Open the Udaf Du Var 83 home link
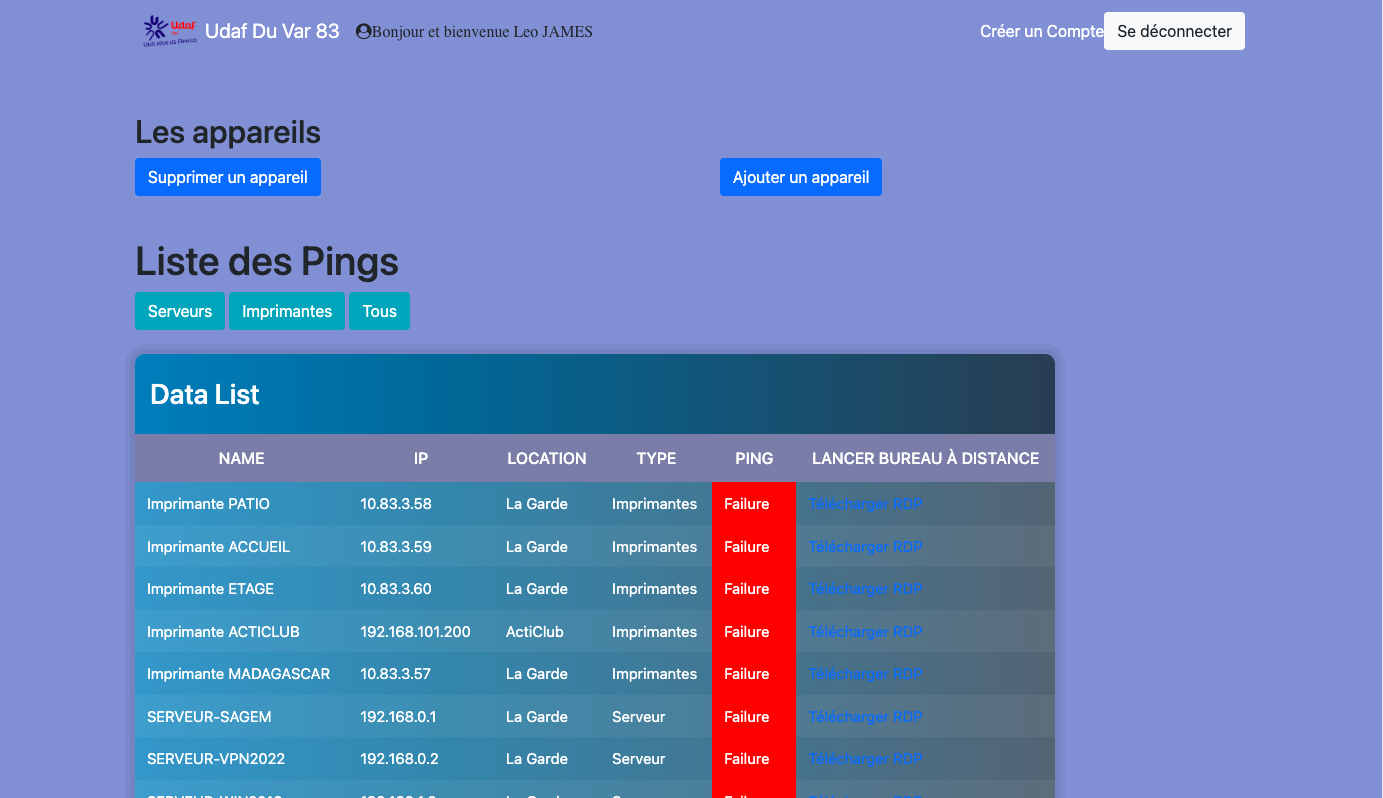This screenshot has width=1383, height=798. [272, 31]
